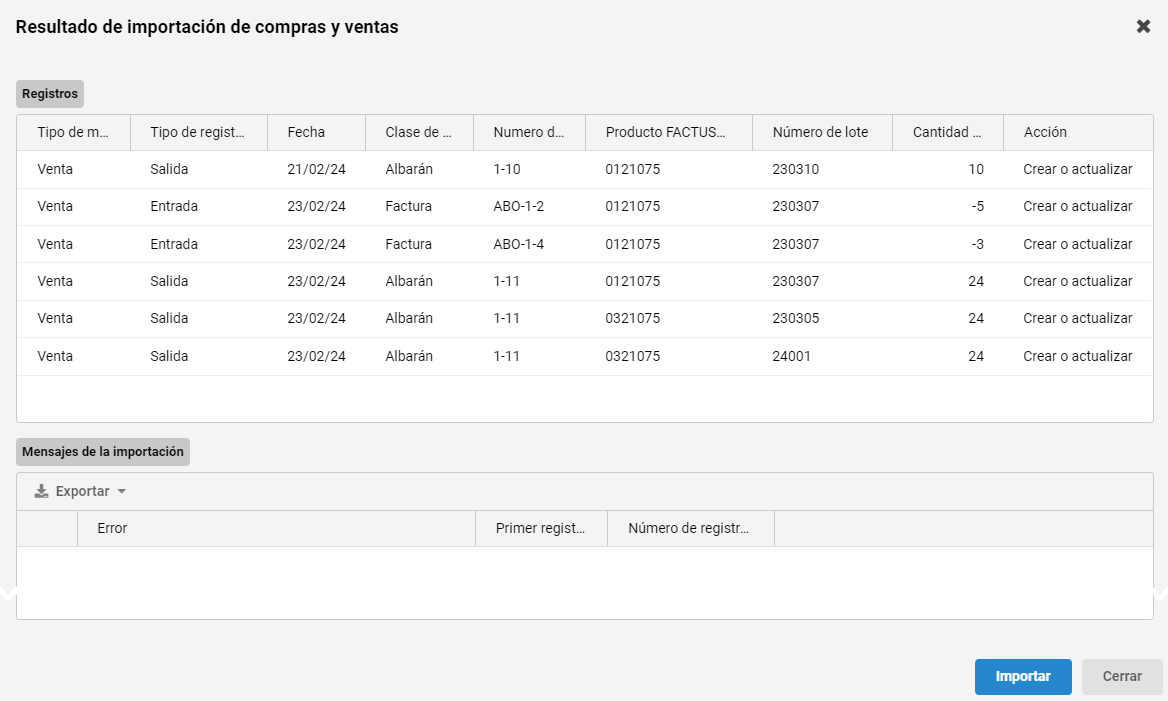
Task: Select the Registros tab label
Action: point(50,94)
